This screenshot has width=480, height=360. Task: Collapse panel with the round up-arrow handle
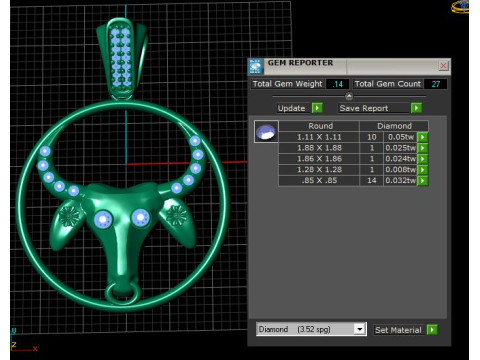349,96
